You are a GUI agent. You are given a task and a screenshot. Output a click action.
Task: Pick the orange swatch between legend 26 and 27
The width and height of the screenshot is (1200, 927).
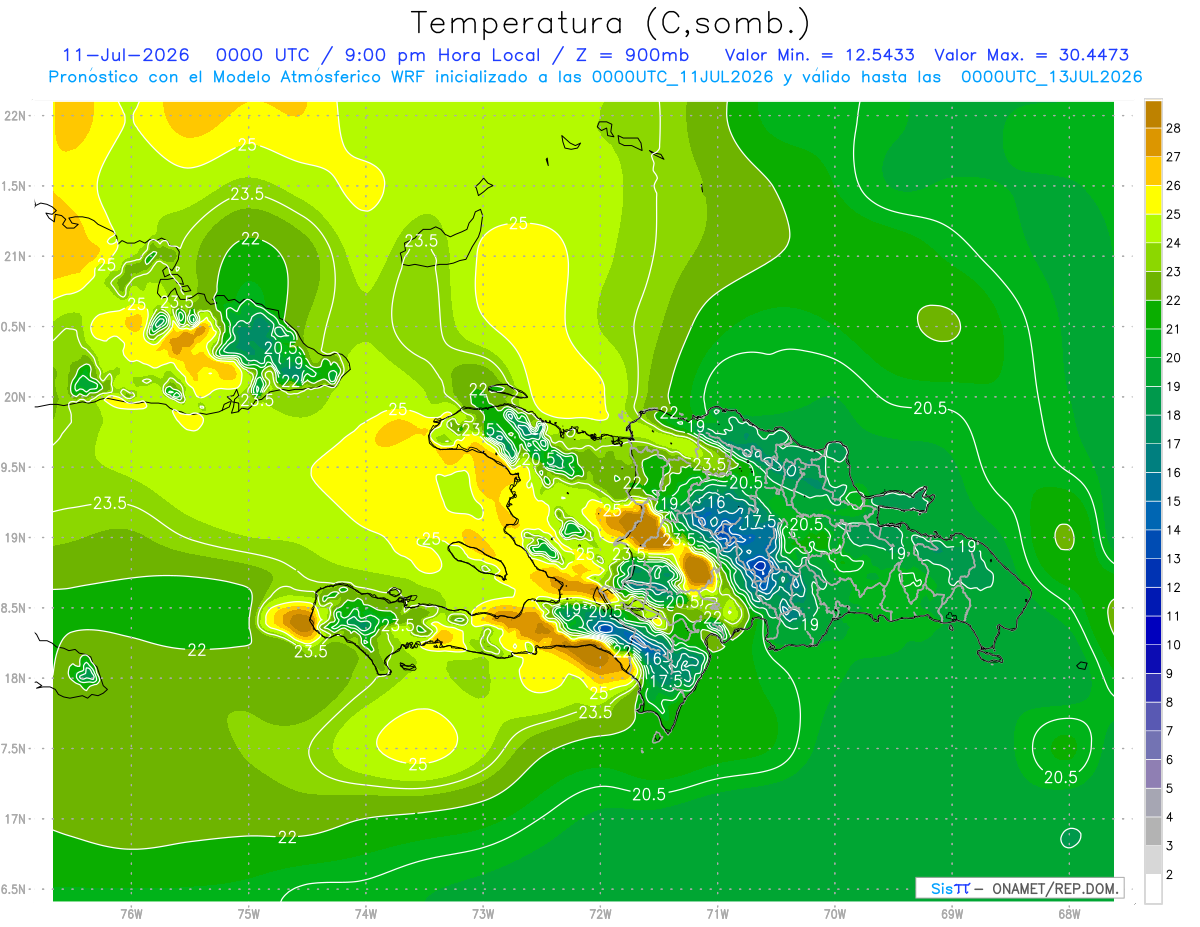tap(1153, 170)
